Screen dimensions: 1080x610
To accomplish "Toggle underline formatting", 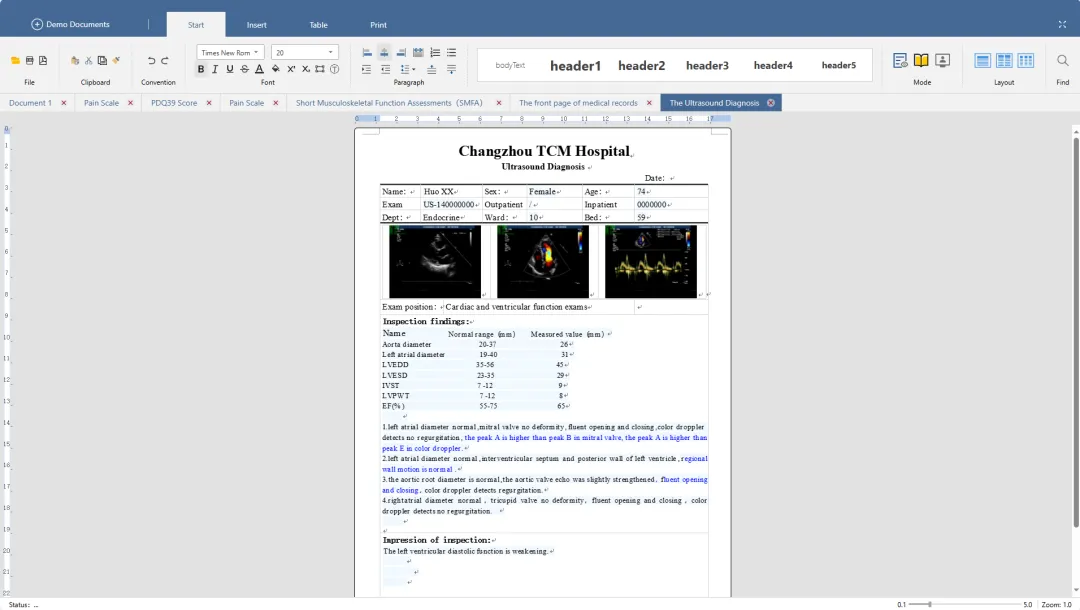I will pyautogui.click(x=229, y=69).
